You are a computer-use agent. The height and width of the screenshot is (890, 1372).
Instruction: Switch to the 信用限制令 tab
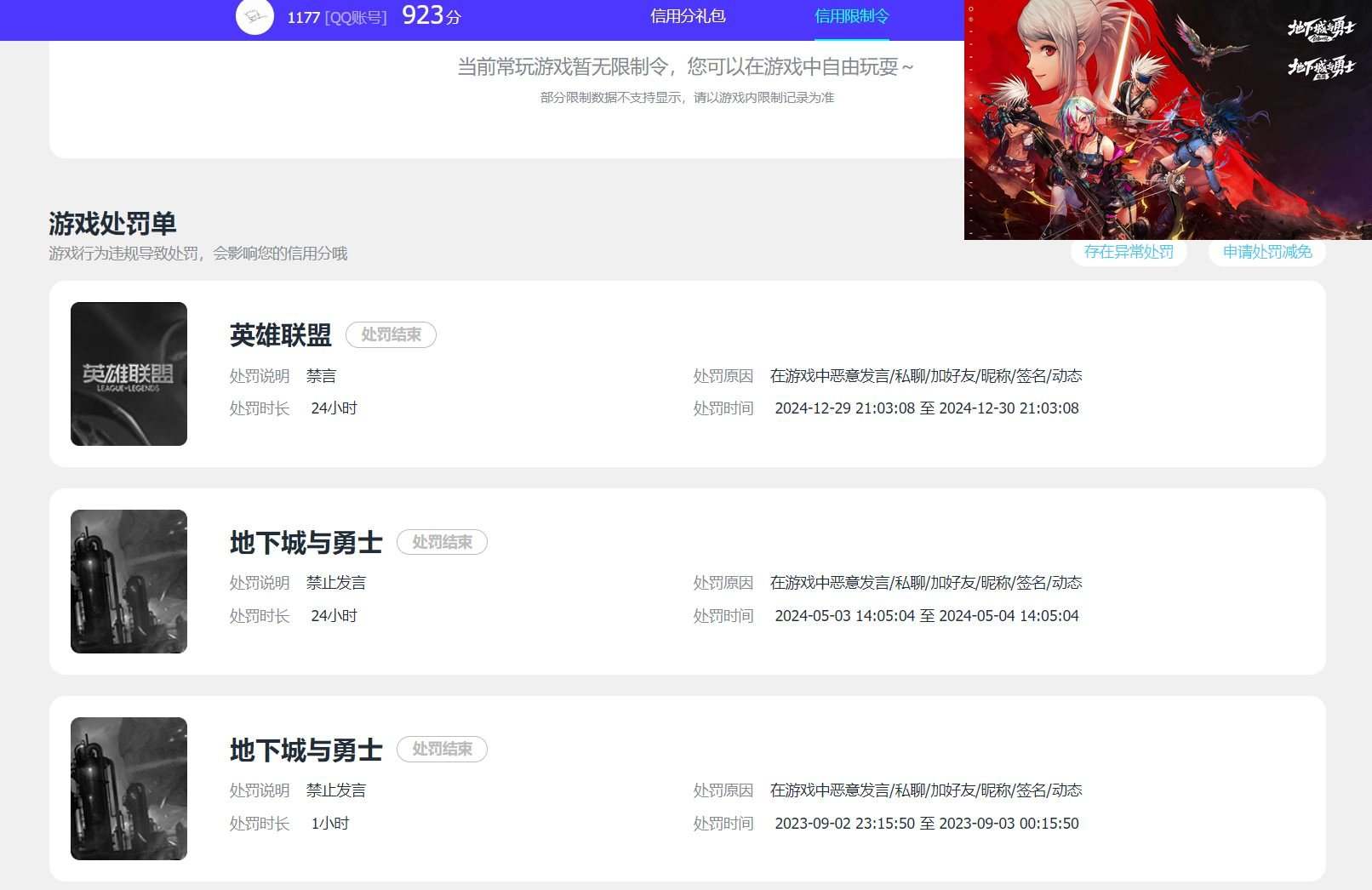[851, 16]
